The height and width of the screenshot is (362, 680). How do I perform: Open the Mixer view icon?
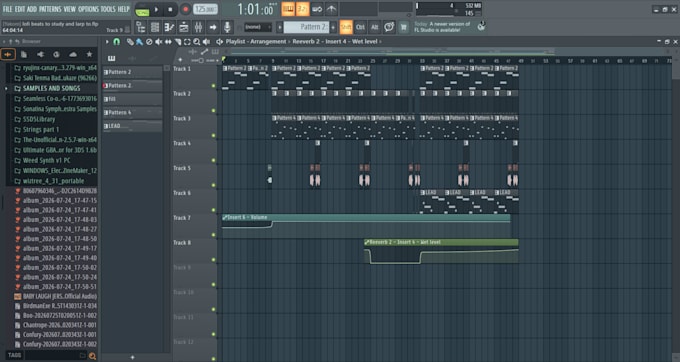click(x=198, y=27)
